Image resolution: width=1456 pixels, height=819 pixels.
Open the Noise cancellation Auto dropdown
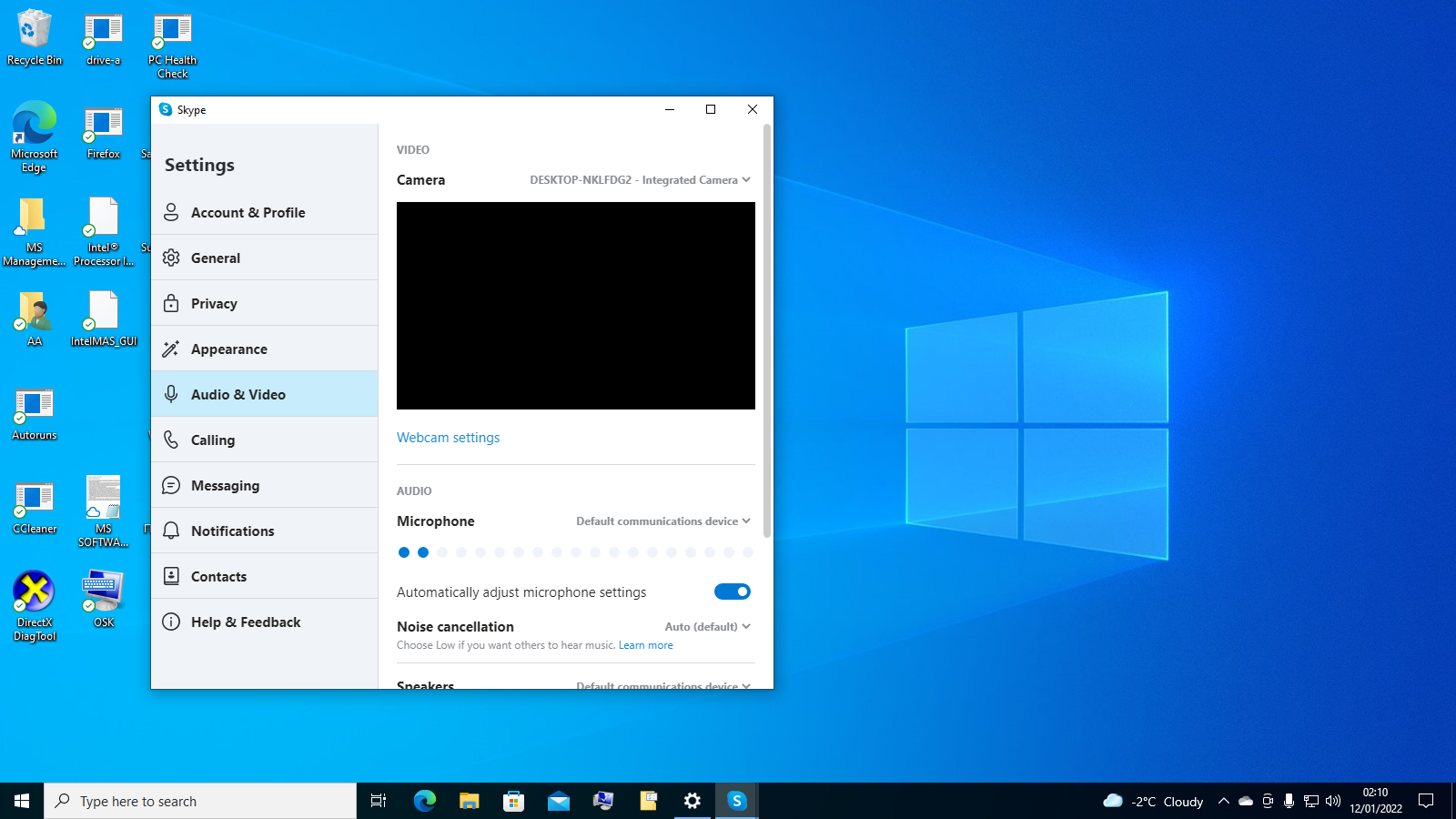pyautogui.click(x=708, y=627)
